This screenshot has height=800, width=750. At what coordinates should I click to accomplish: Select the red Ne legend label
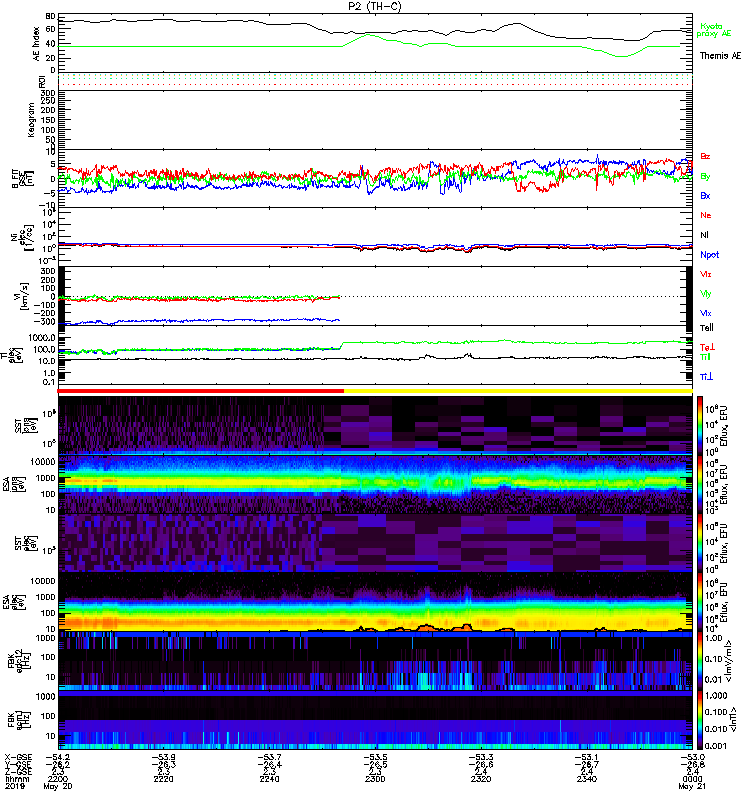click(x=706, y=215)
